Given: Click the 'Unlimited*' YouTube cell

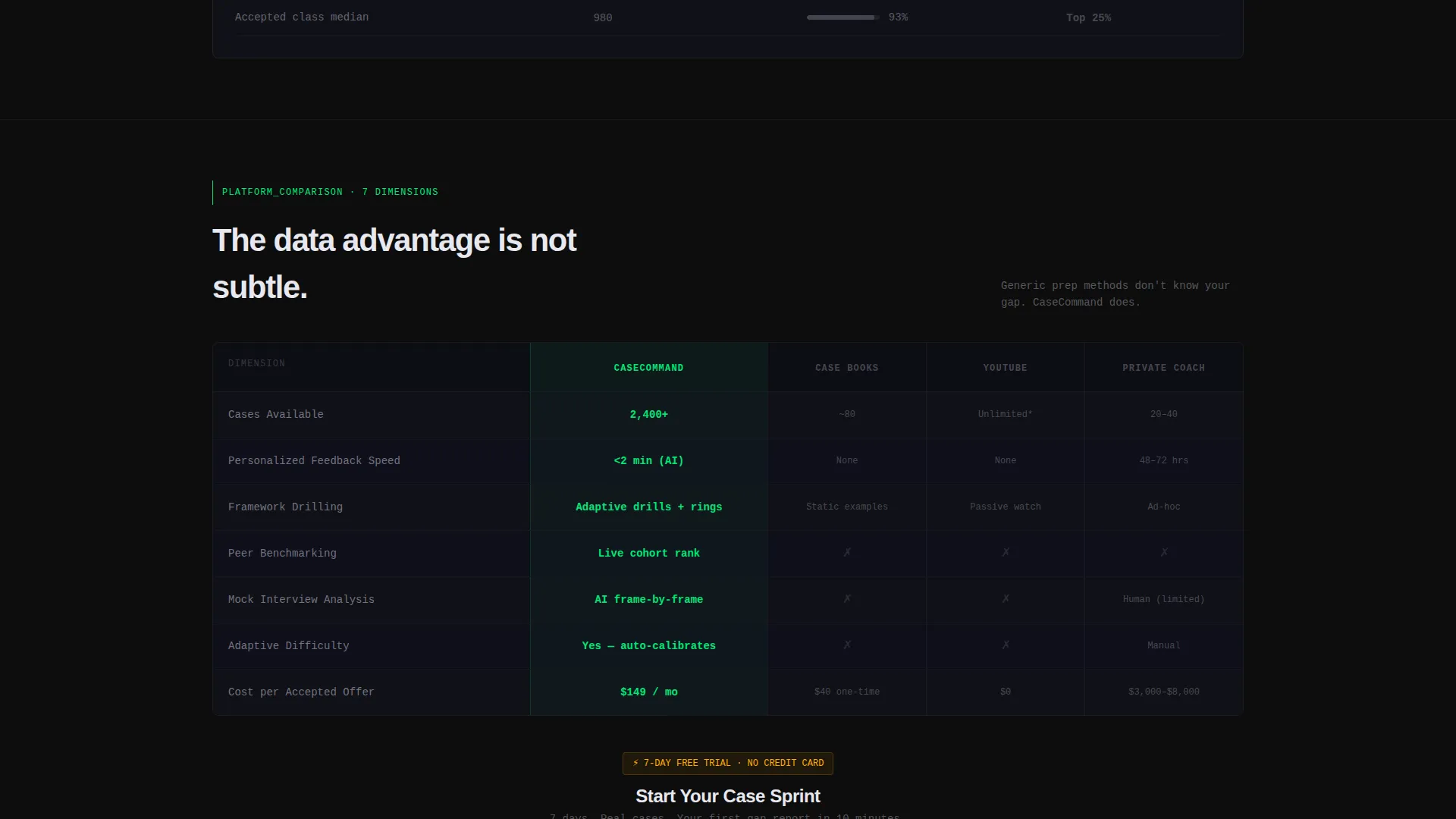Looking at the screenshot, I should coord(1006,414).
